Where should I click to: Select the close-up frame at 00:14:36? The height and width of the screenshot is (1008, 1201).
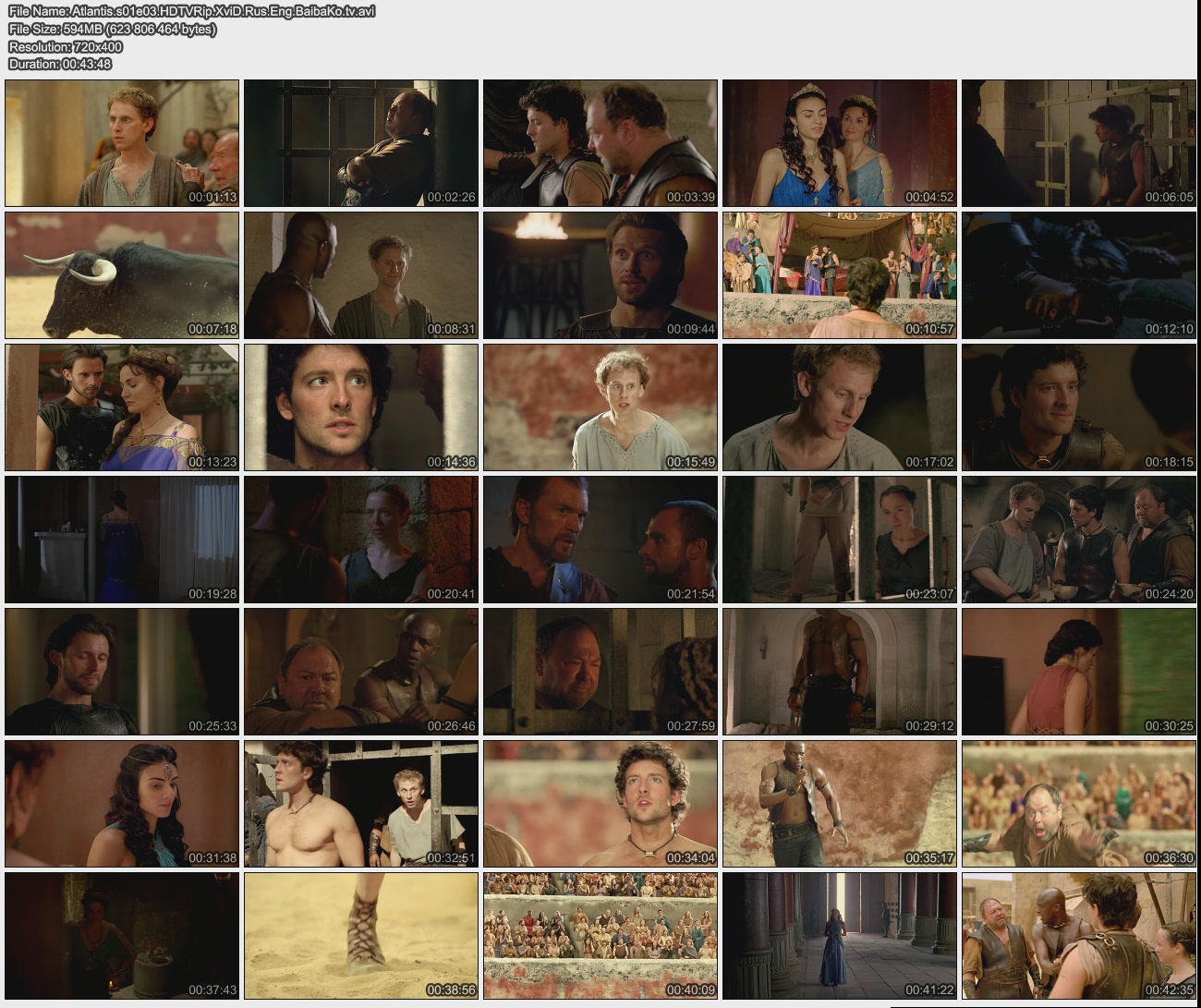[x=361, y=407]
